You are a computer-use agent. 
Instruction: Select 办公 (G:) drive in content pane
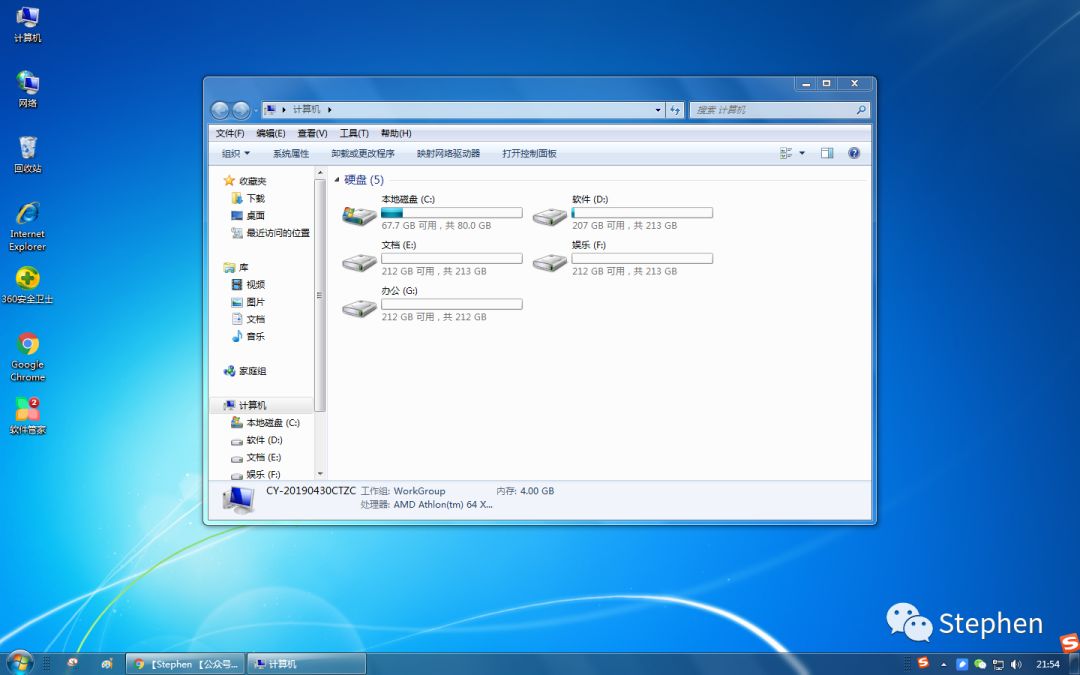(x=432, y=304)
